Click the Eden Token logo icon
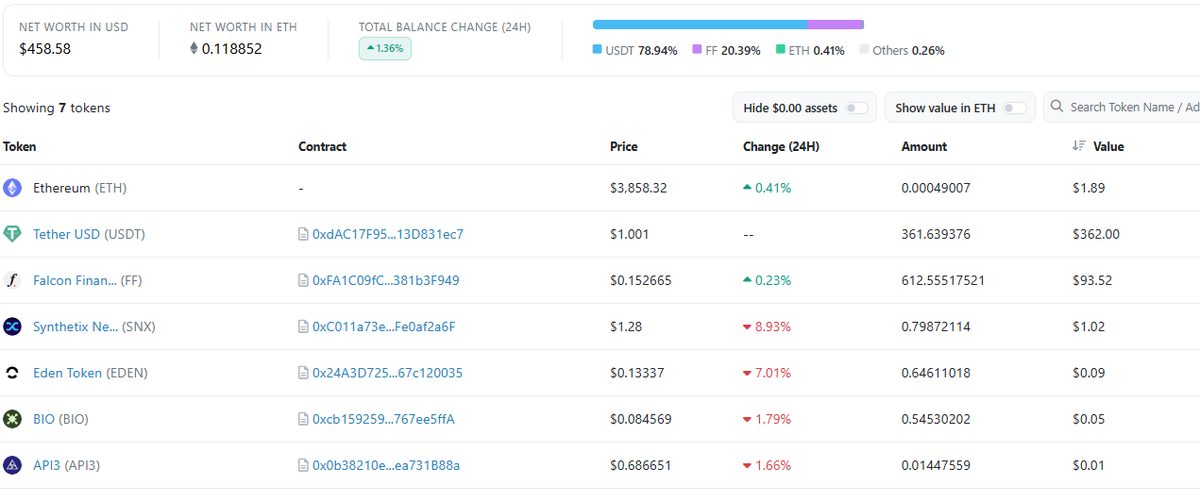This screenshot has width=1200, height=502. pos(12,373)
